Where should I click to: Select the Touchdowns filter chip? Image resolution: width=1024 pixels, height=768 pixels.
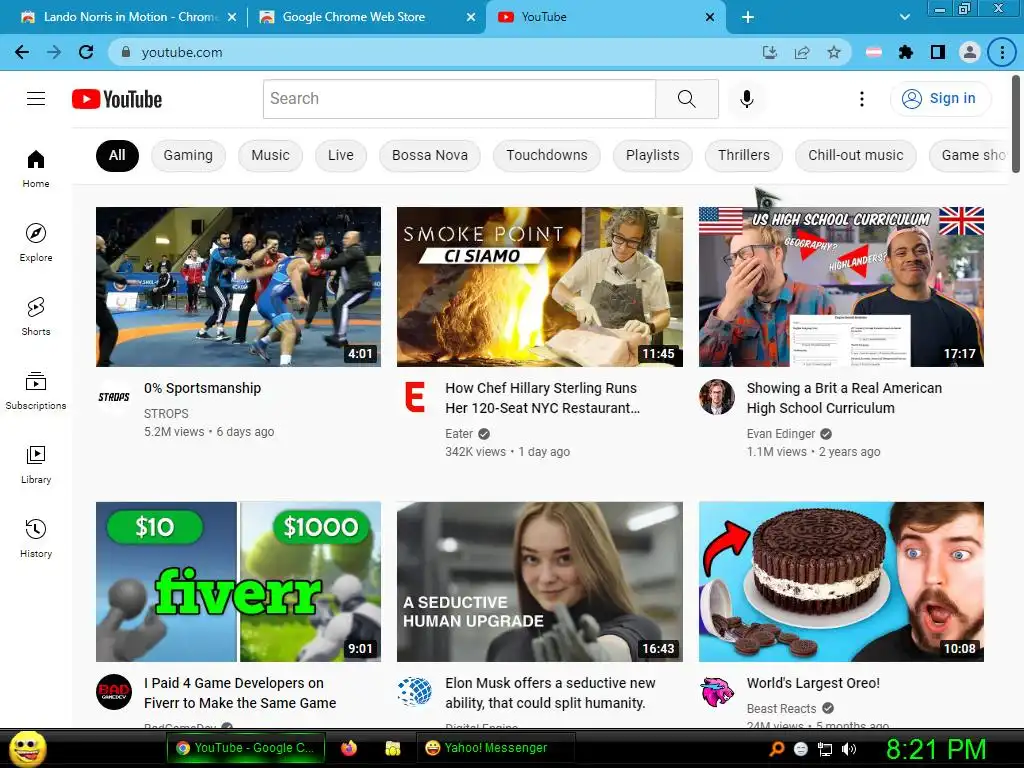(x=547, y=155)
